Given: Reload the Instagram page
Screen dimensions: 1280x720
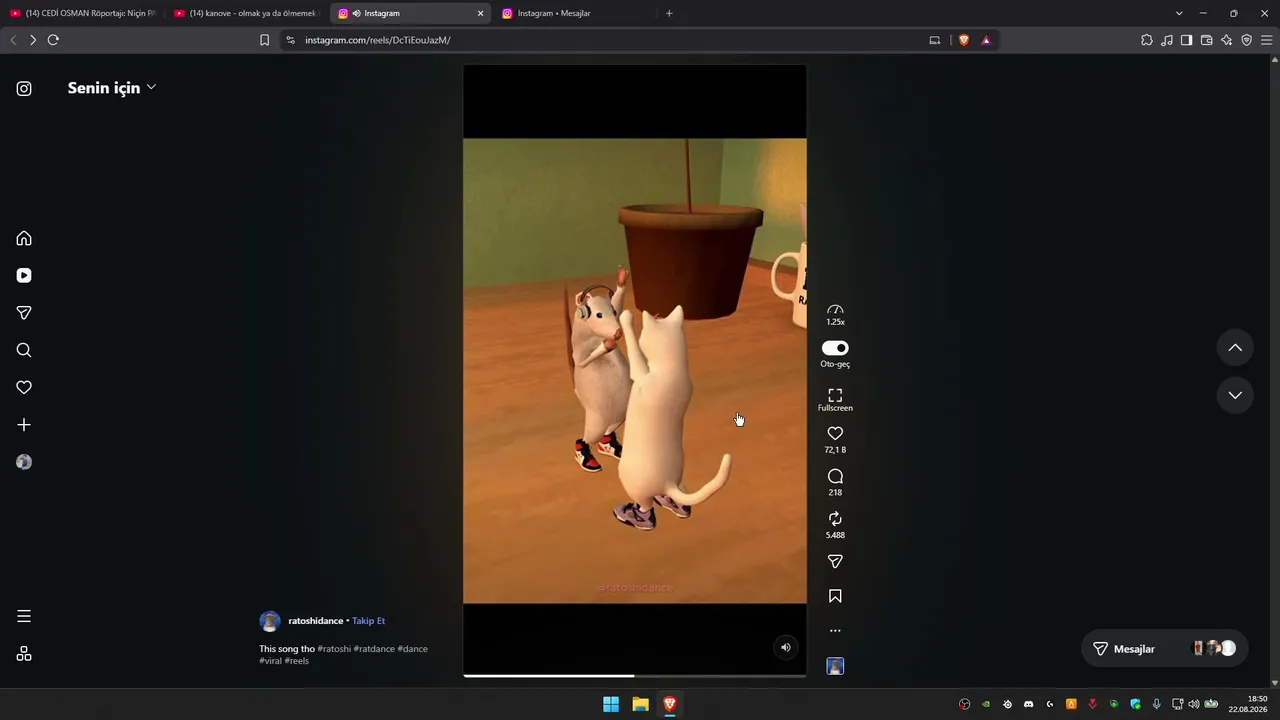Looking at the screenshot, I should click(x=53, y=40).
